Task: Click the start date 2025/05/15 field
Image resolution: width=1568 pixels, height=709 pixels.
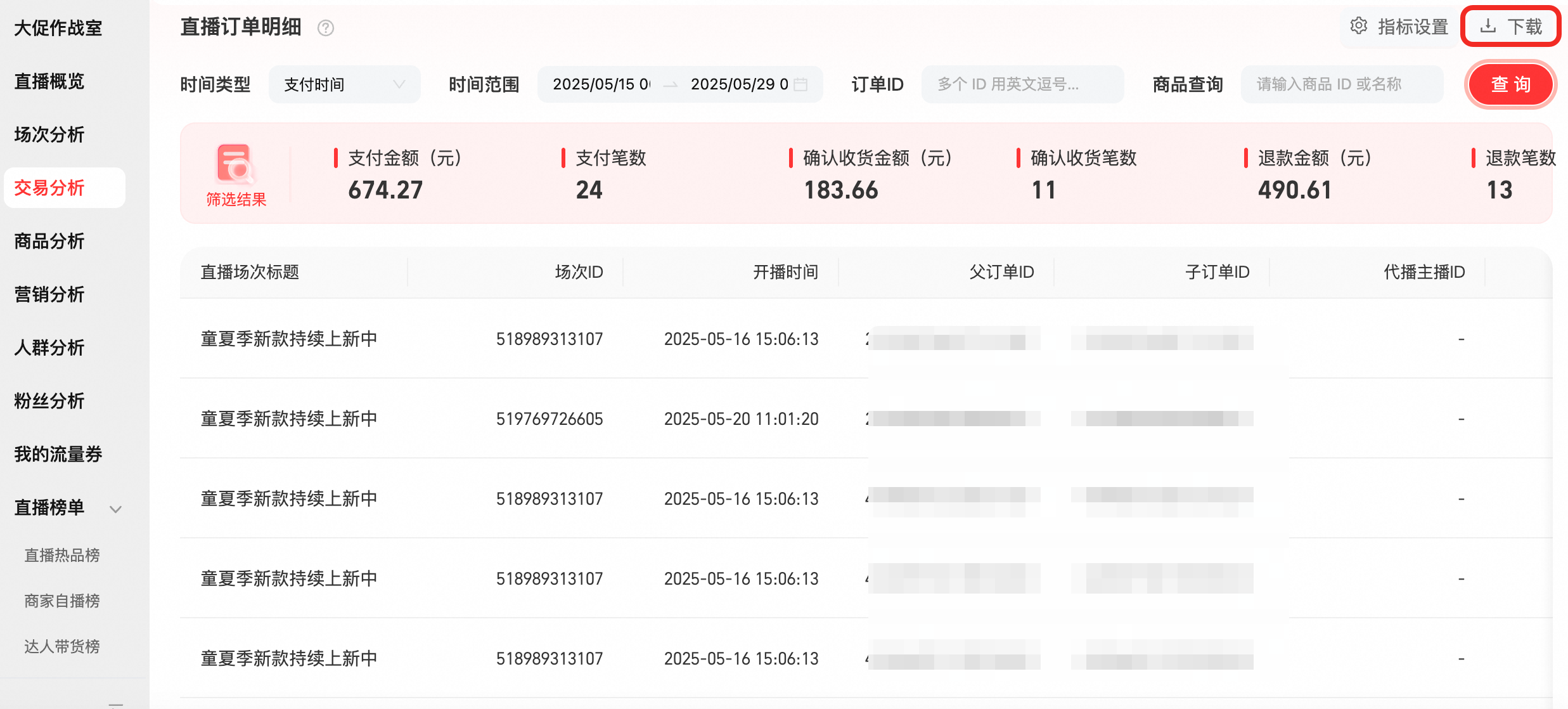Action: (x=601, y=84)
